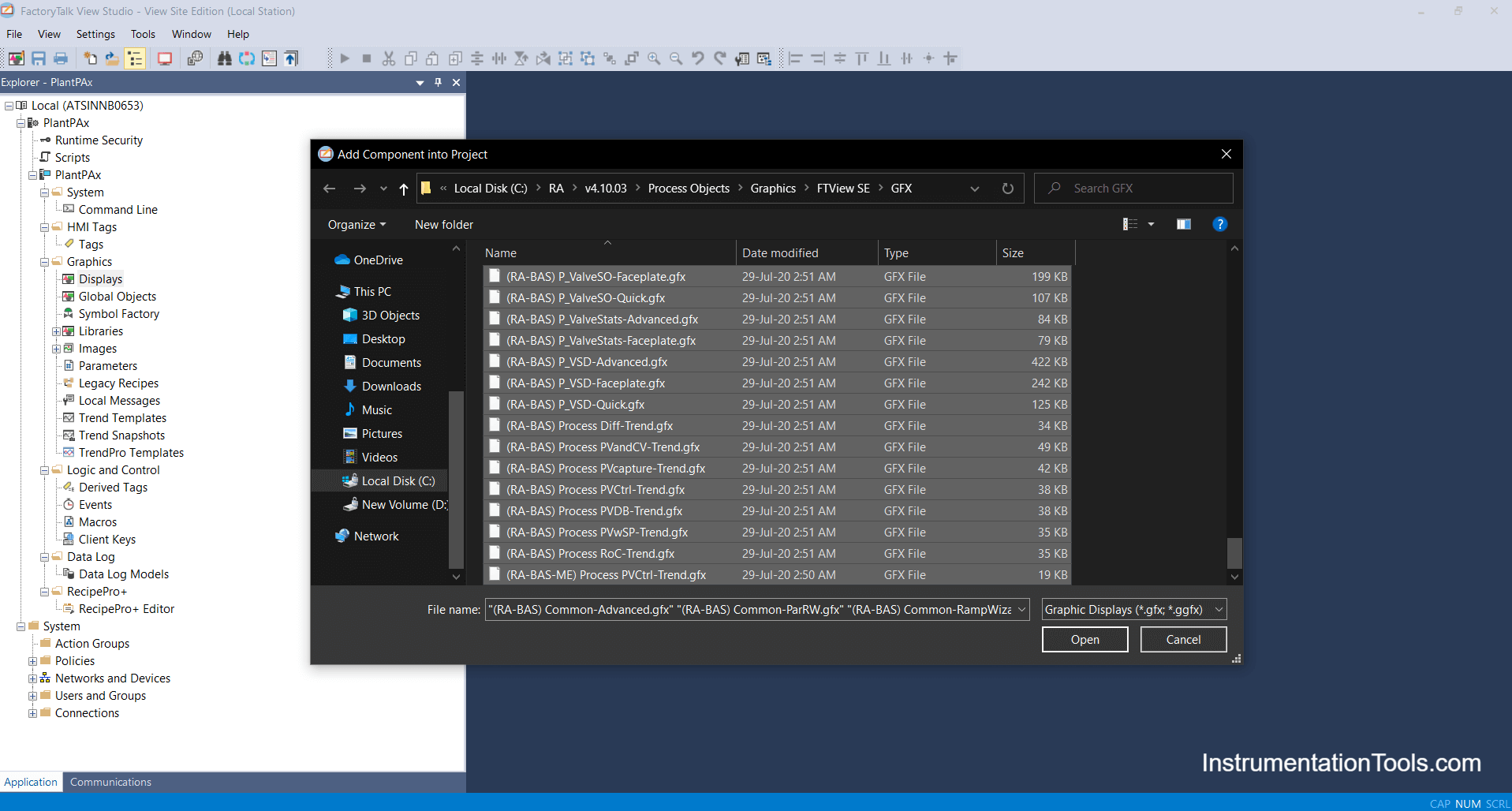Click the Test Display play icon

click(345, 58)
